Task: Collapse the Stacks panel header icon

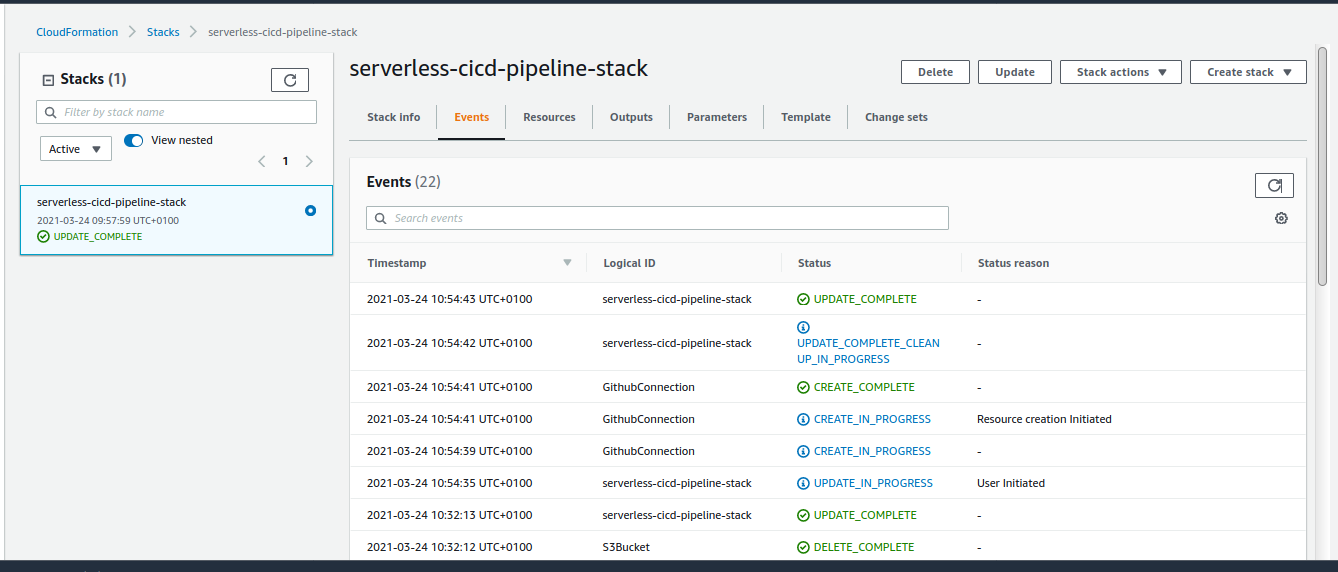Action: pyautogui.click(x=47, y=80)
